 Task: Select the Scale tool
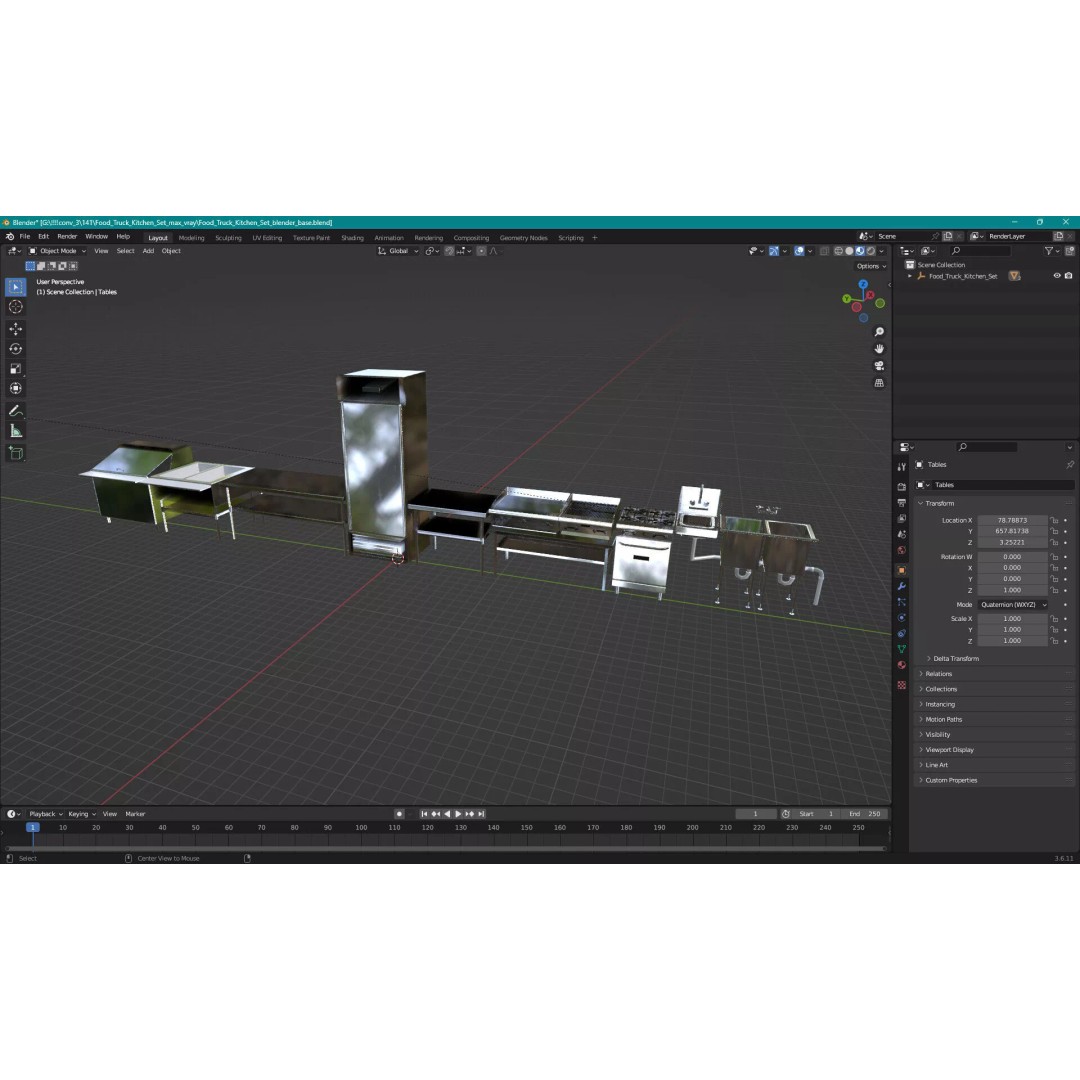[x=15, y=368]
